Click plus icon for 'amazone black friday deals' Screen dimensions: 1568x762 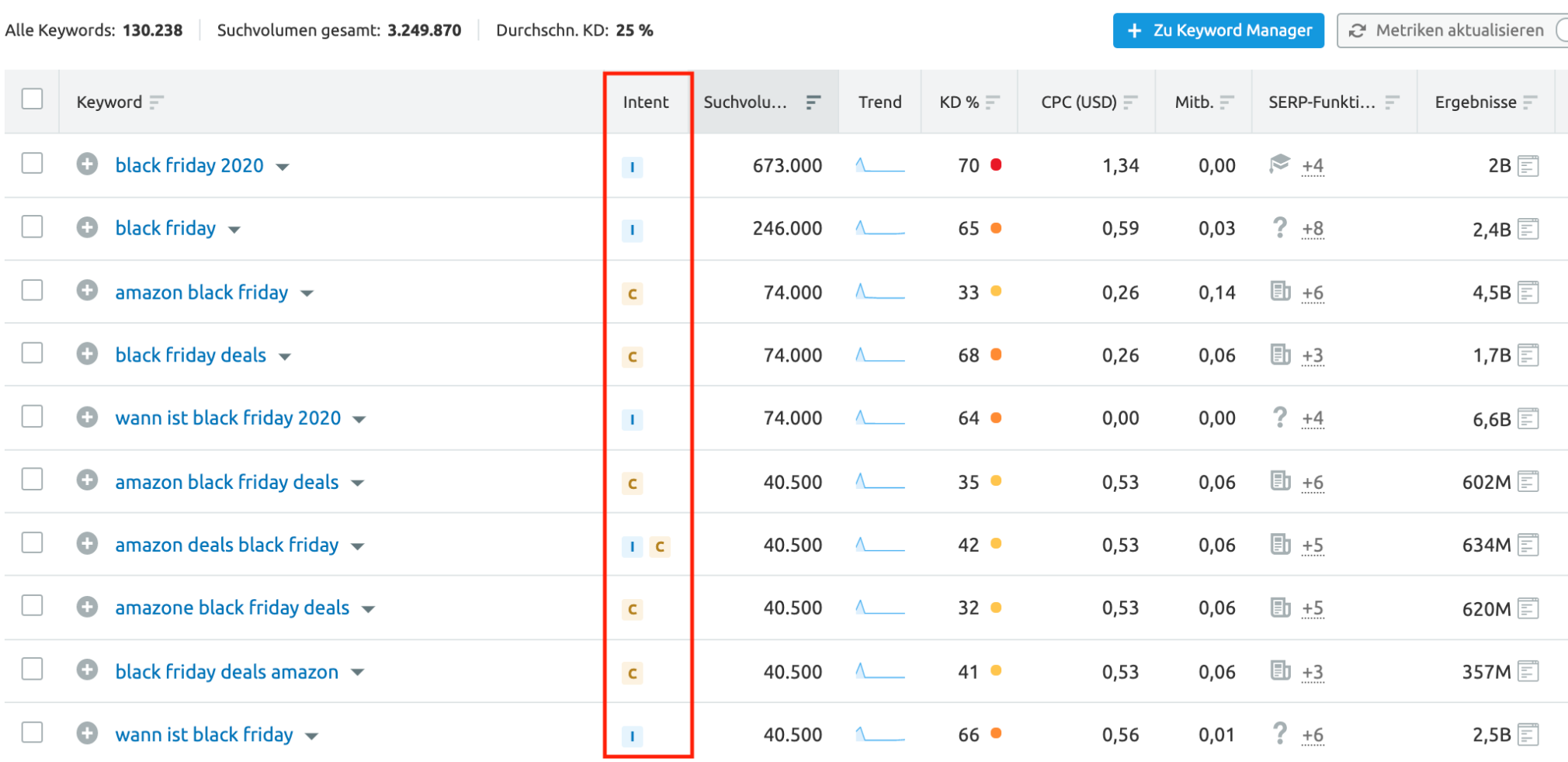pos(87,607)
